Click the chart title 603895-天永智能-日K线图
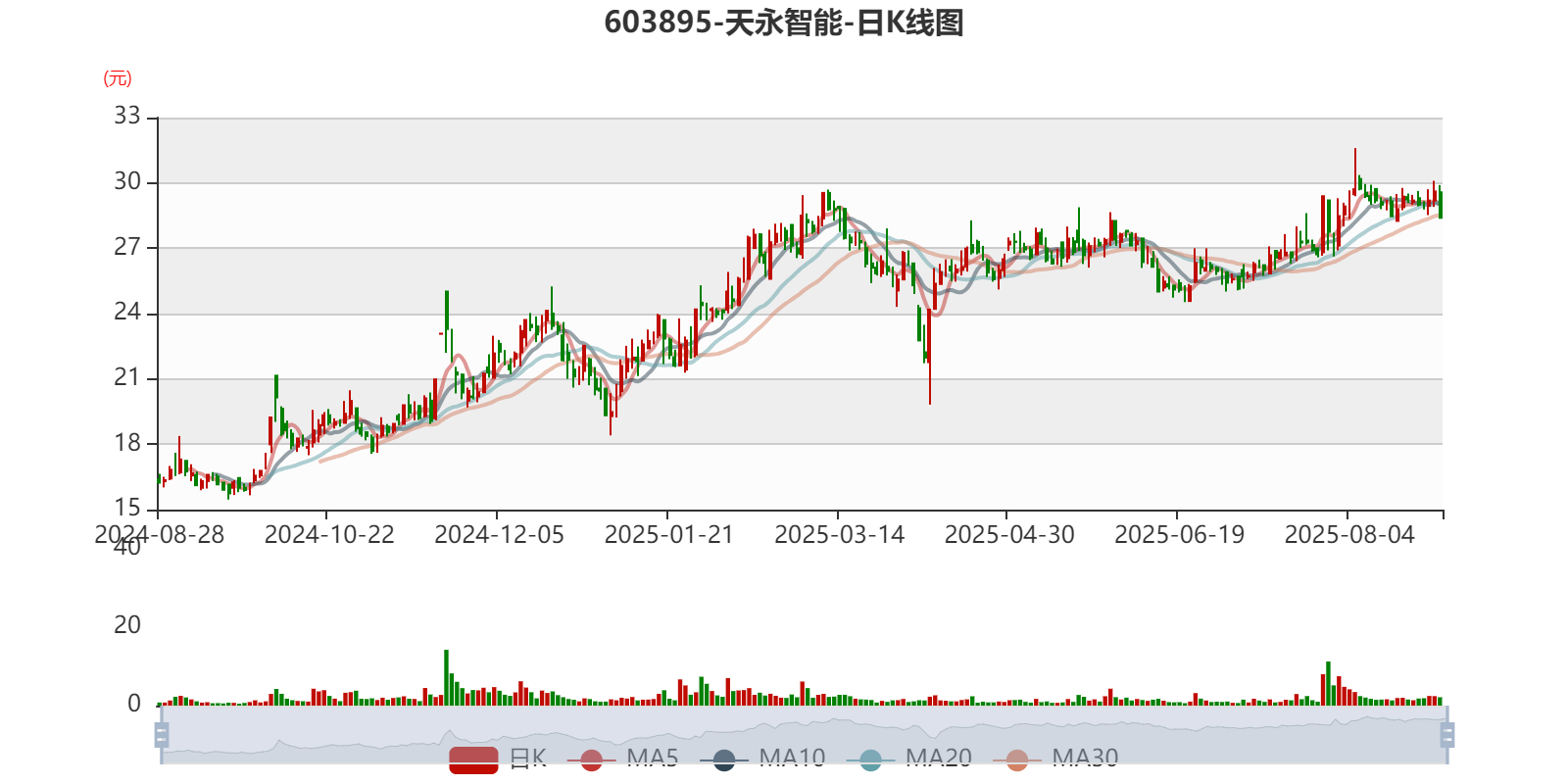Image resolution: width=1568 pixels, height=784 pixels. coord(784,23)
